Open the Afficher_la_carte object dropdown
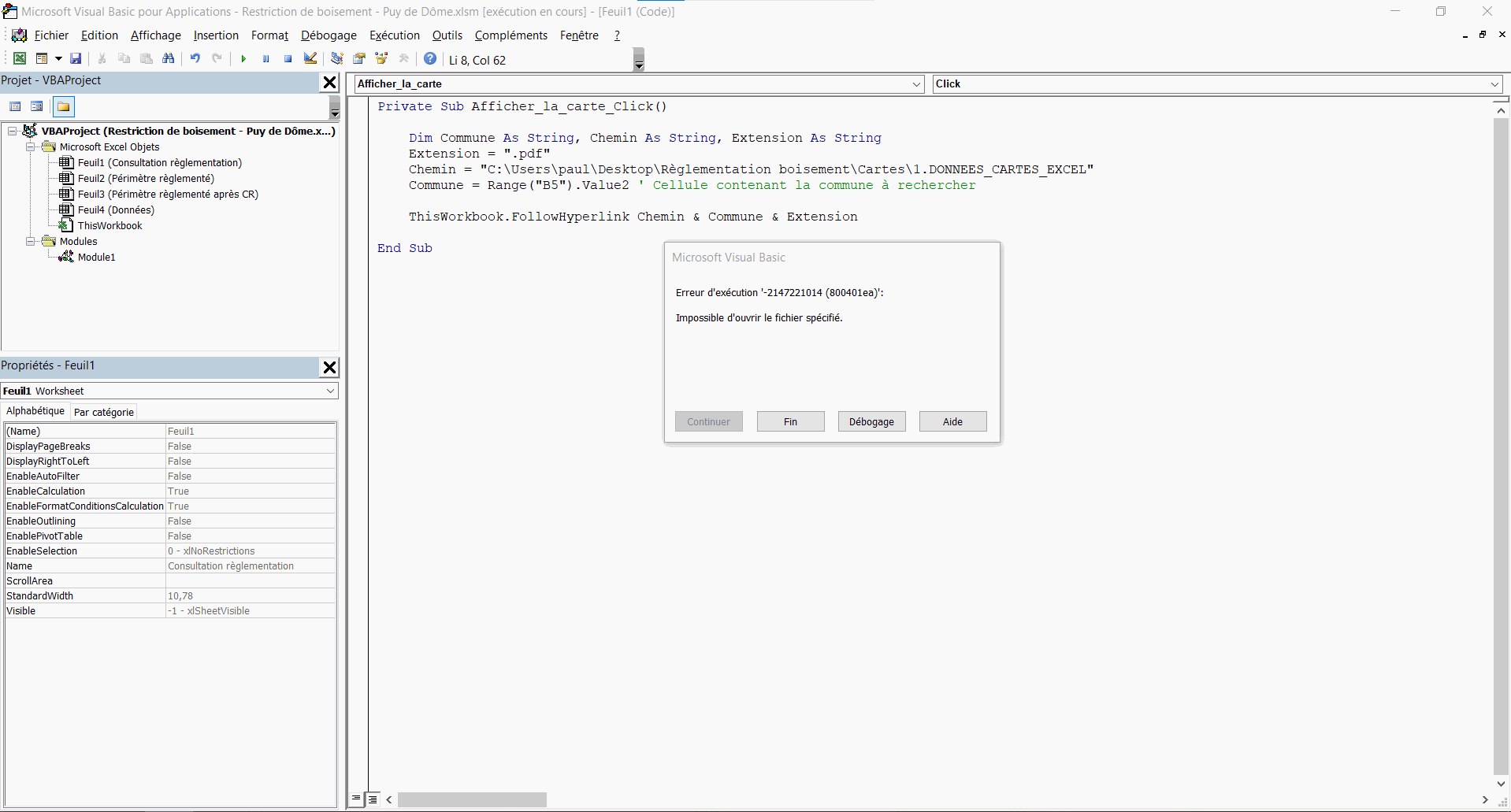 tap(916, 84)
